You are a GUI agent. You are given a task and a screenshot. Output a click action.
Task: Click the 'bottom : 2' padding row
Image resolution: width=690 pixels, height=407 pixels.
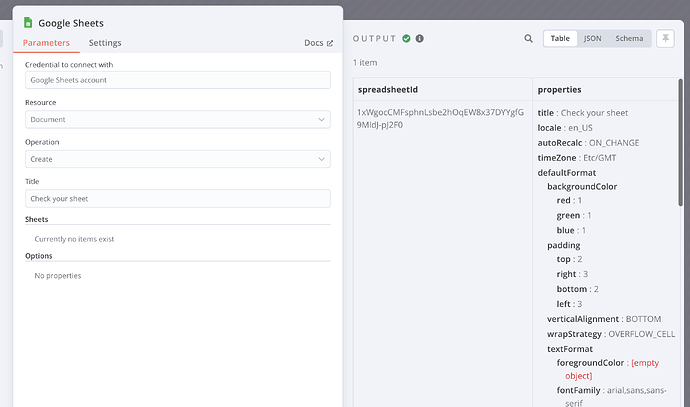tap(578, 289)
